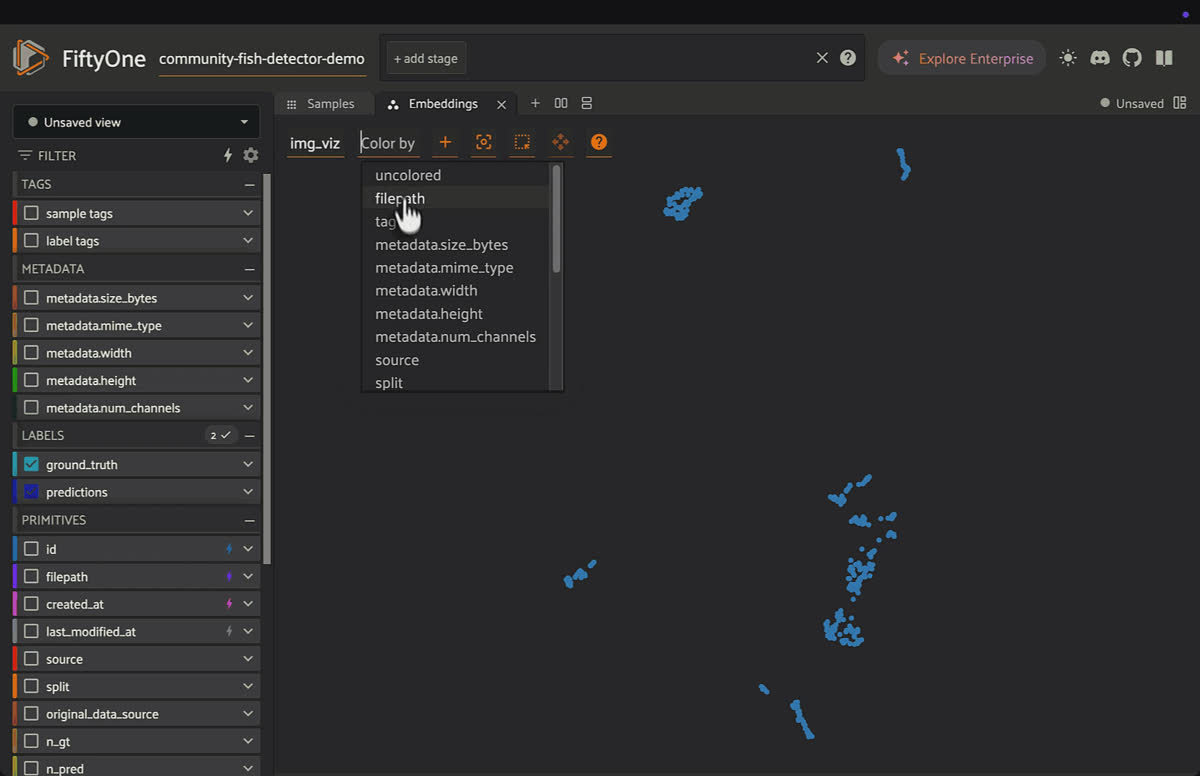
Task: Expand the ground_truth filter chevron
Action: (248, 464)
